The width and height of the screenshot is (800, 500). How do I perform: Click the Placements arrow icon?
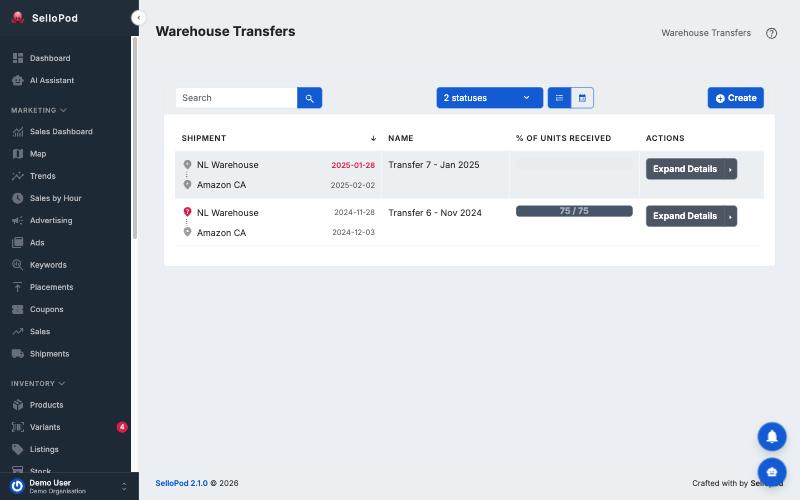coord(18,287)
